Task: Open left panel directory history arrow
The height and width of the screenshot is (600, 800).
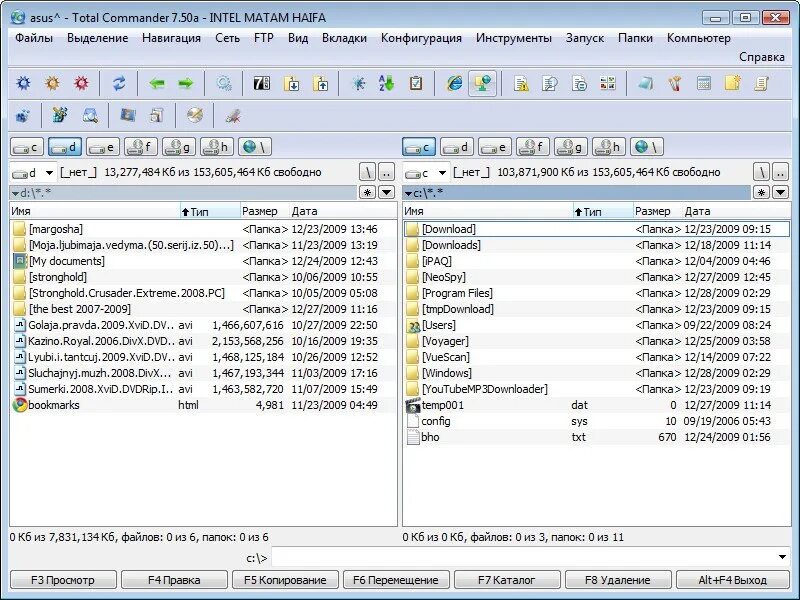Action: pos(387,192)
